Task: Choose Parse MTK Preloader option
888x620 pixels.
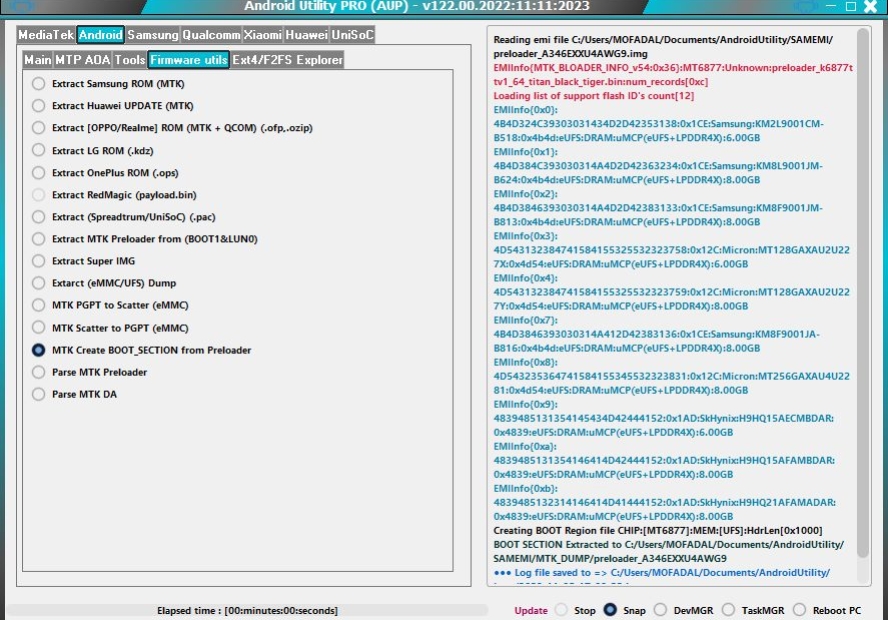Action: pyautogui.click(x=38, y=372)
